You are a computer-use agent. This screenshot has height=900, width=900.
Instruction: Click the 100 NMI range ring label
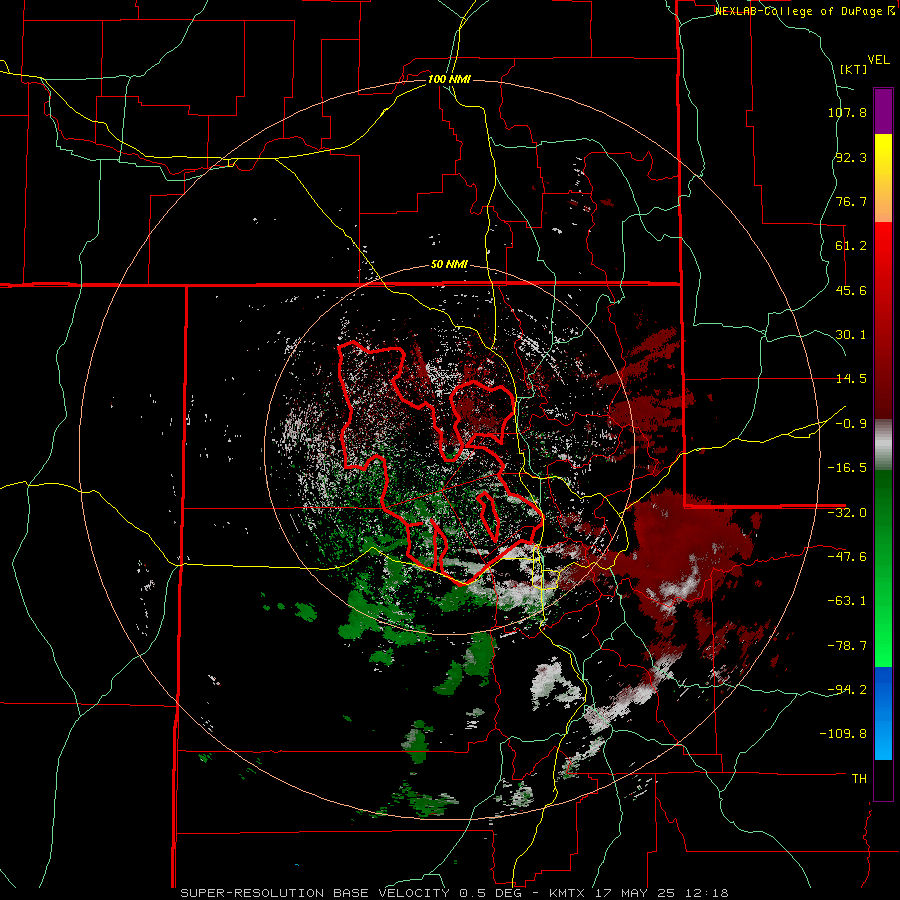coord(449,79)
